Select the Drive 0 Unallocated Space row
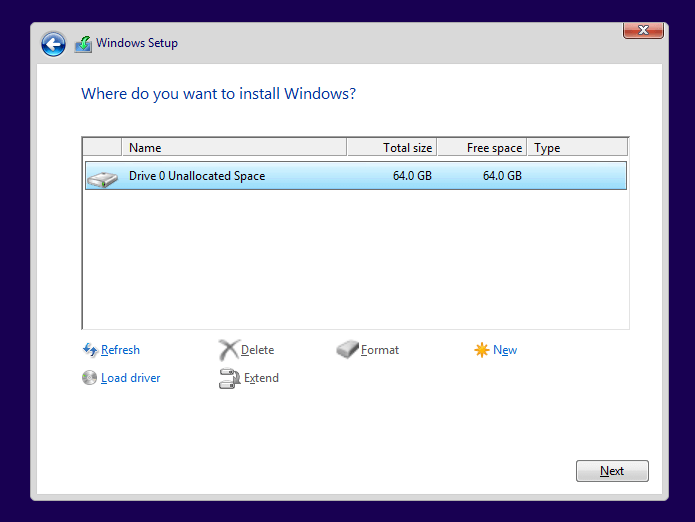Screen dimensions: 695x522 point(355,176)
